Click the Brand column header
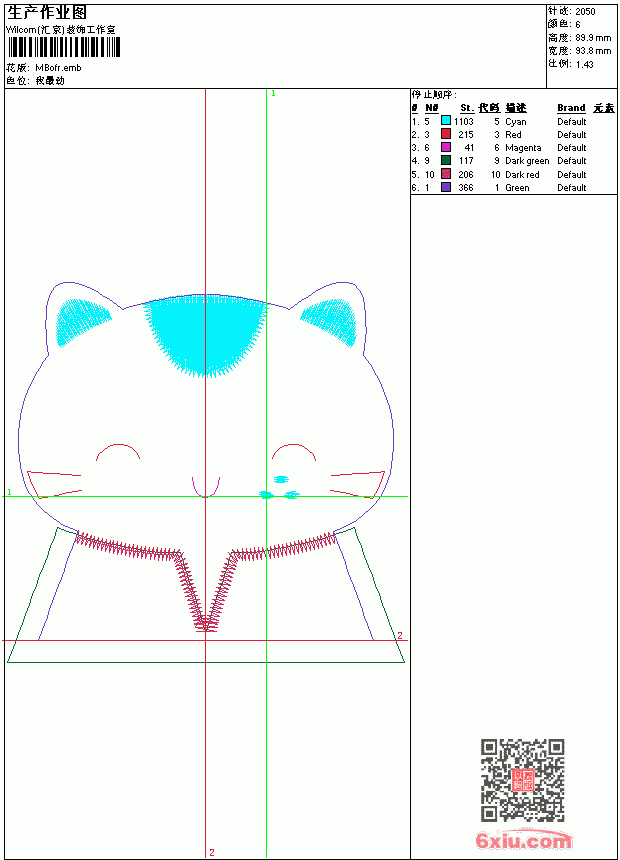 click(571, 108)
